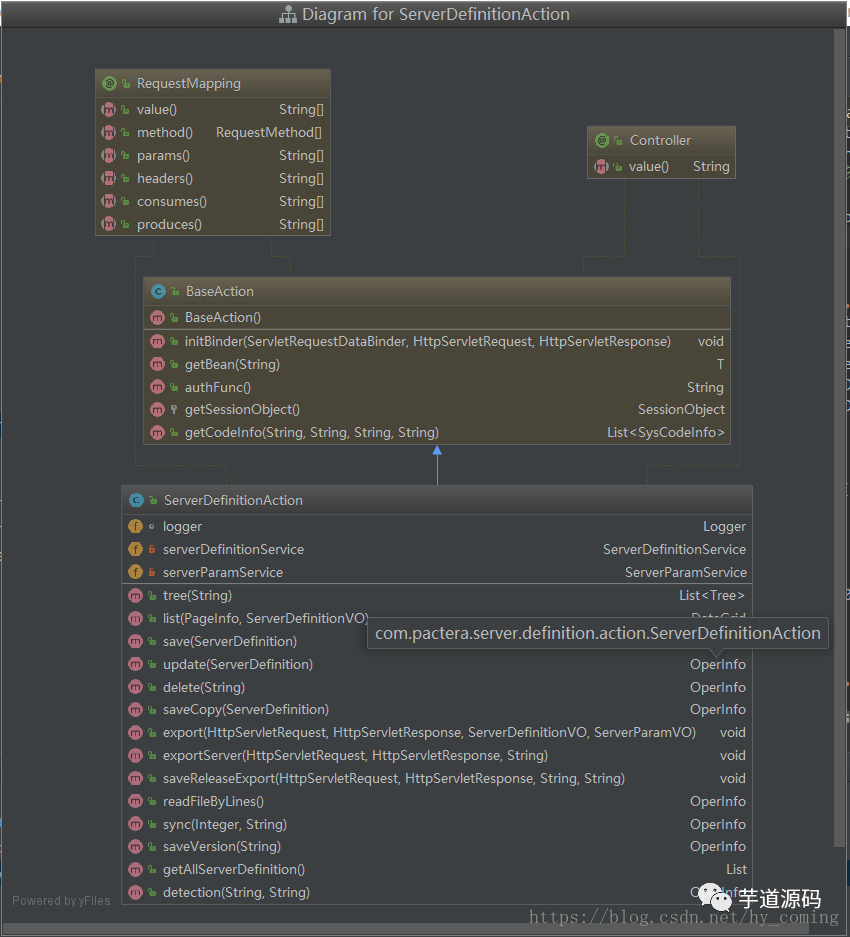
Task: Click the method icon beside update(ServerDefinition)
Action: [x=136, y=665]
